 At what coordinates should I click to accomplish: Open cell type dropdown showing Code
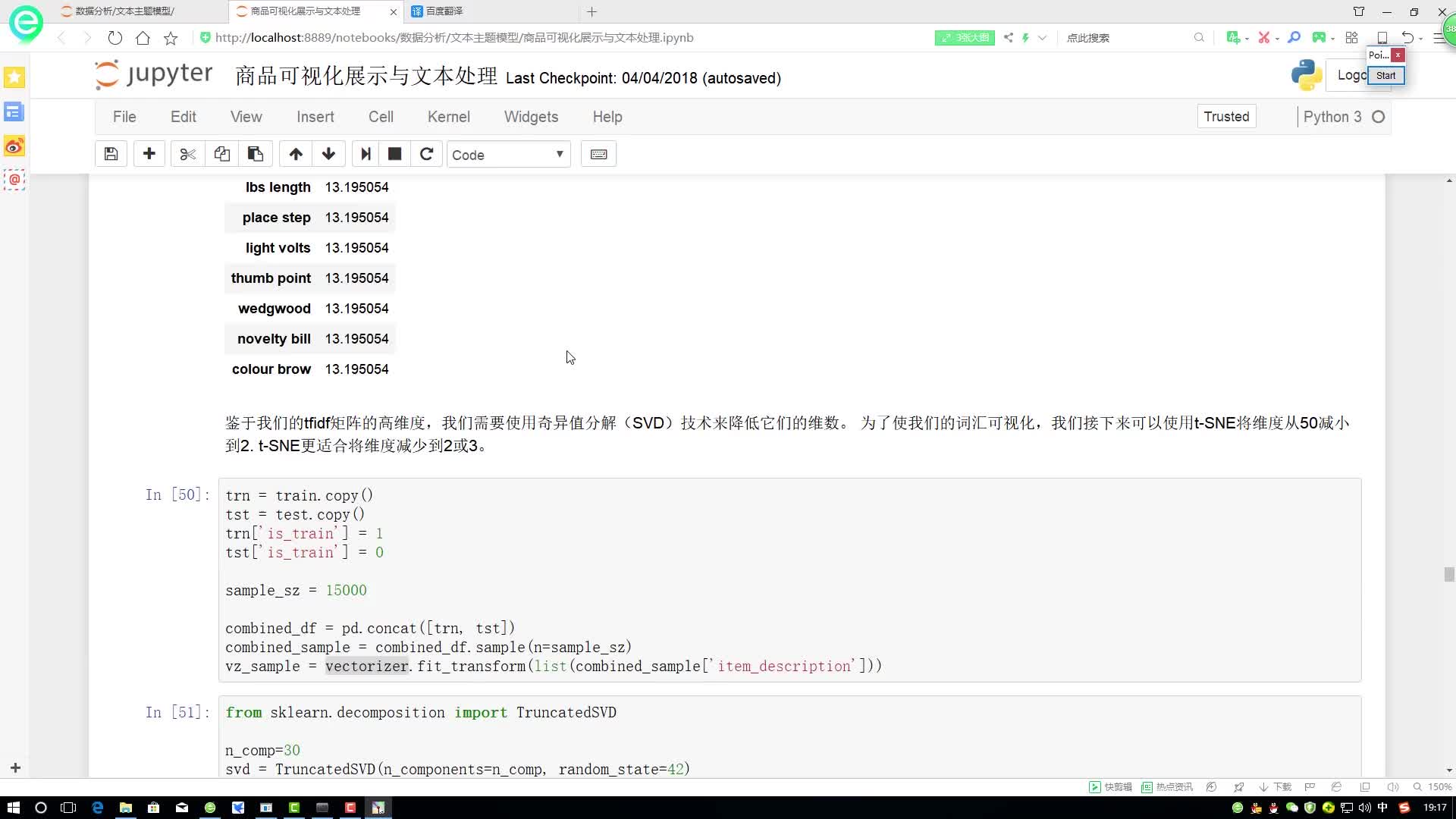point(508,155)
